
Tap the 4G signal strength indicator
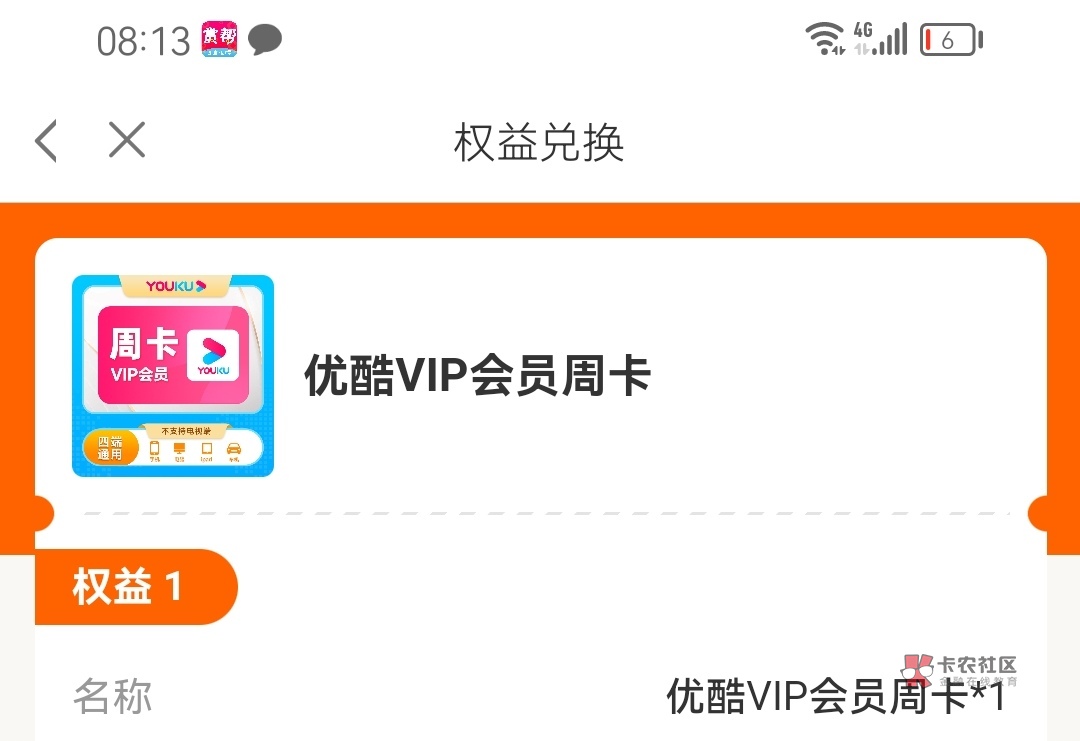(x=880, y=39)
